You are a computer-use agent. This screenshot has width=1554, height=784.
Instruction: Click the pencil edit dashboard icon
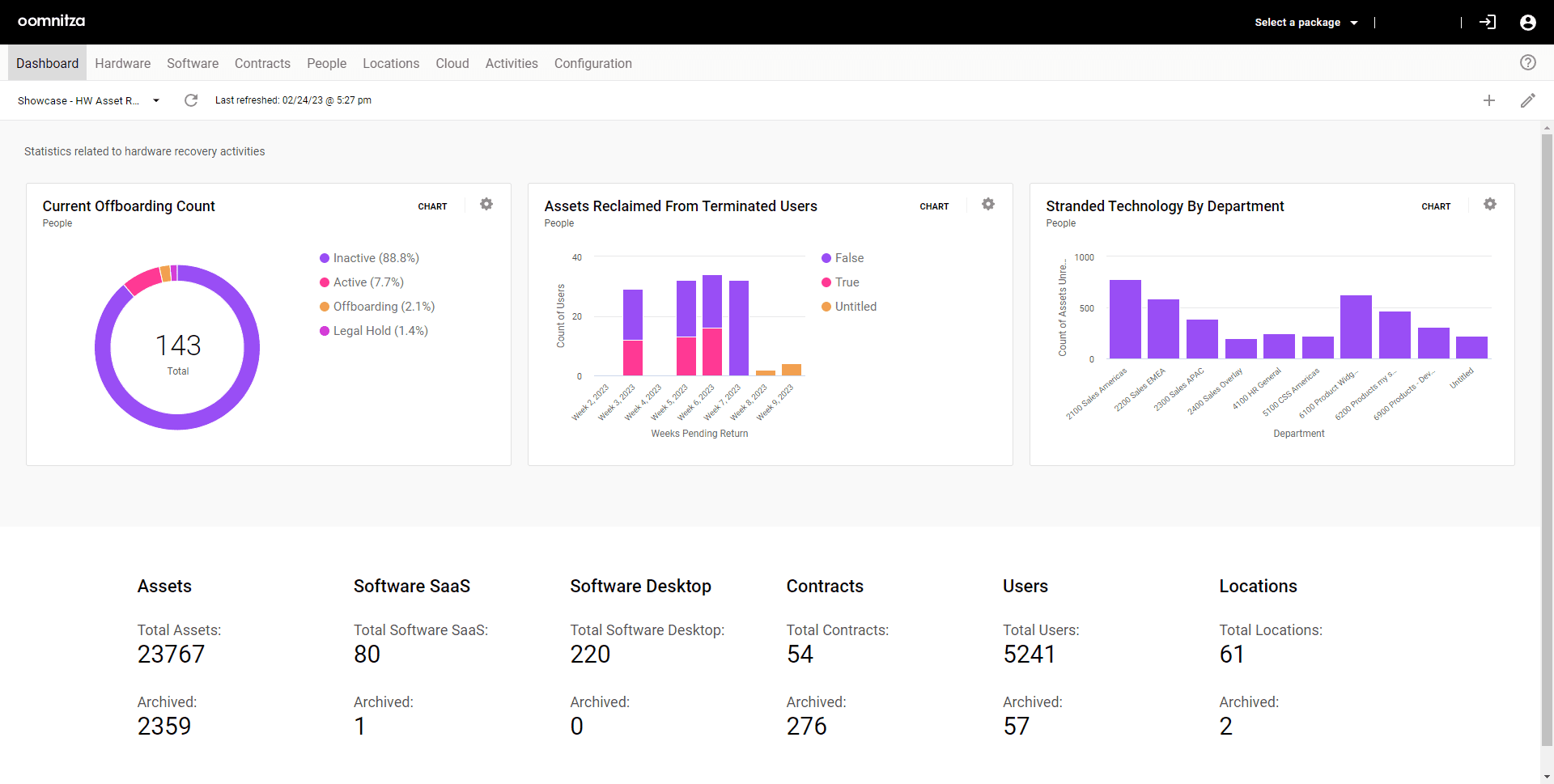point(1527,100)
